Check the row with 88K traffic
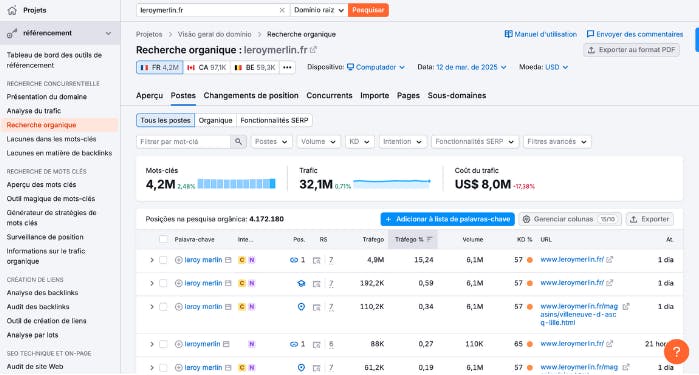 pos(164,344)
